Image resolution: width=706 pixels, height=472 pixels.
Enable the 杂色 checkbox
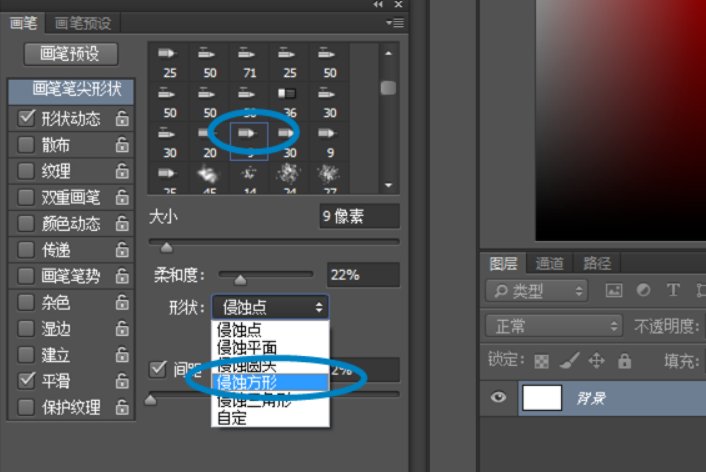pos(26,303)
